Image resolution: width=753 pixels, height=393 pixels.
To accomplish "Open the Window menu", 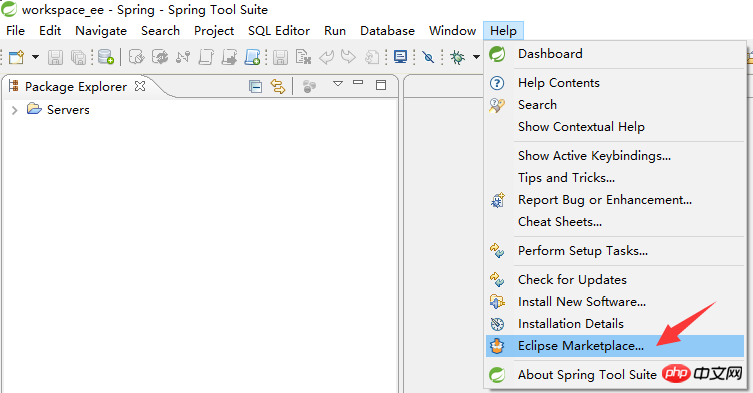I will coord(452,31).
